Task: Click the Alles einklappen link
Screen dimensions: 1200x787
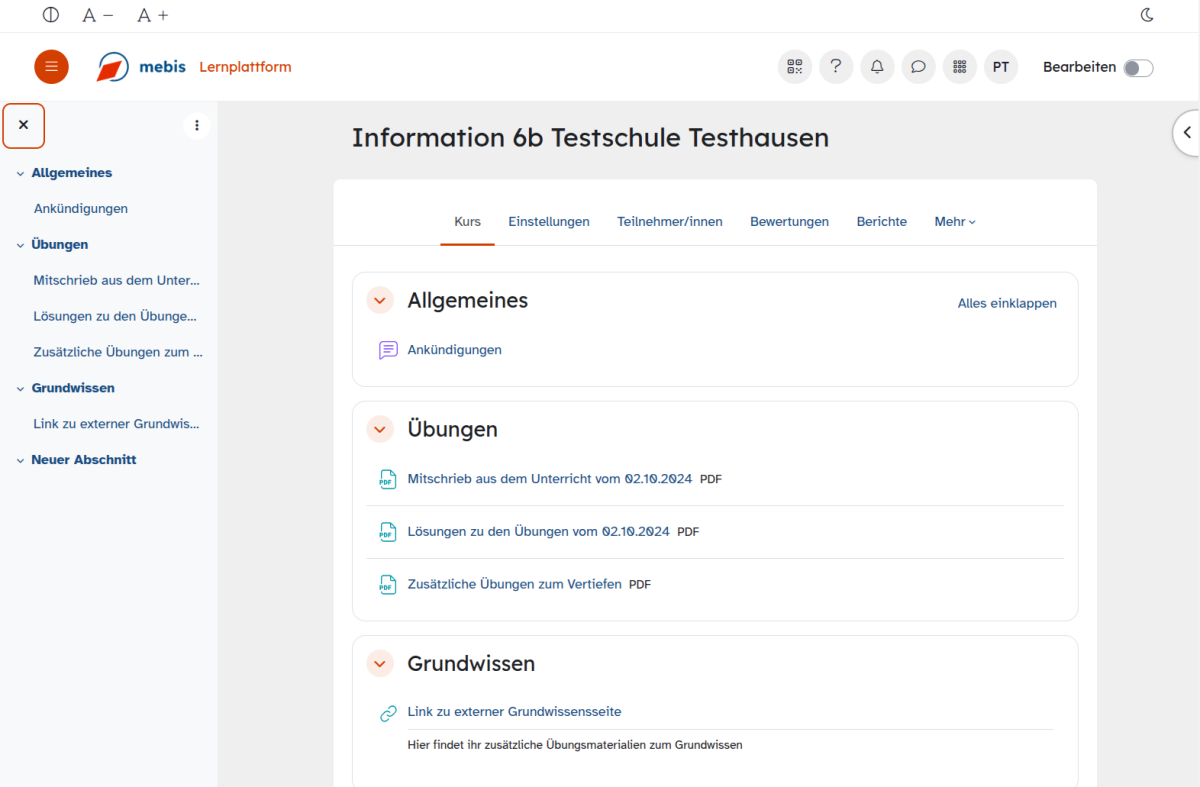Action: (x=1007, y=303)
